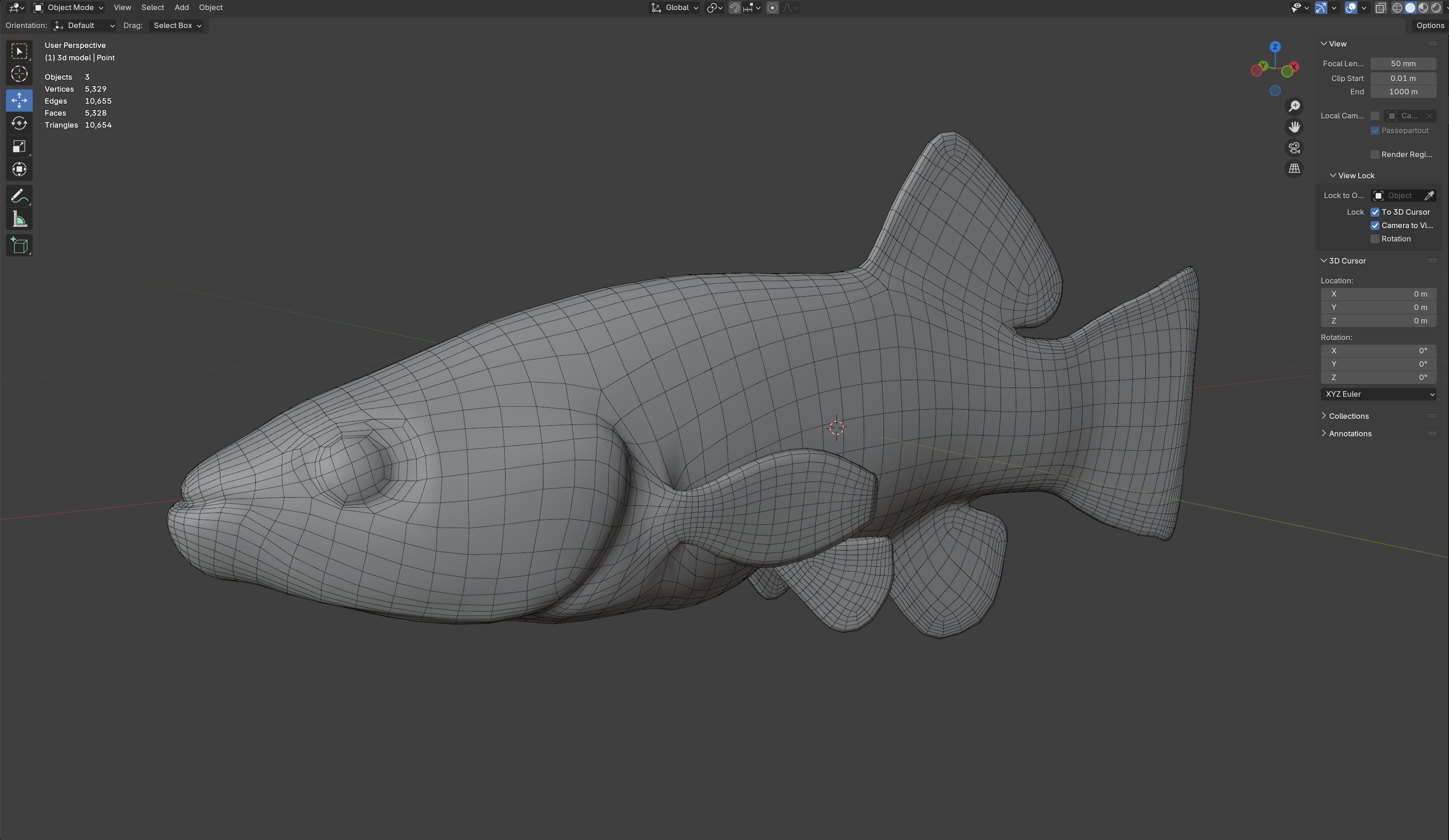
Task: Click the Options button
Action: 1430,25
